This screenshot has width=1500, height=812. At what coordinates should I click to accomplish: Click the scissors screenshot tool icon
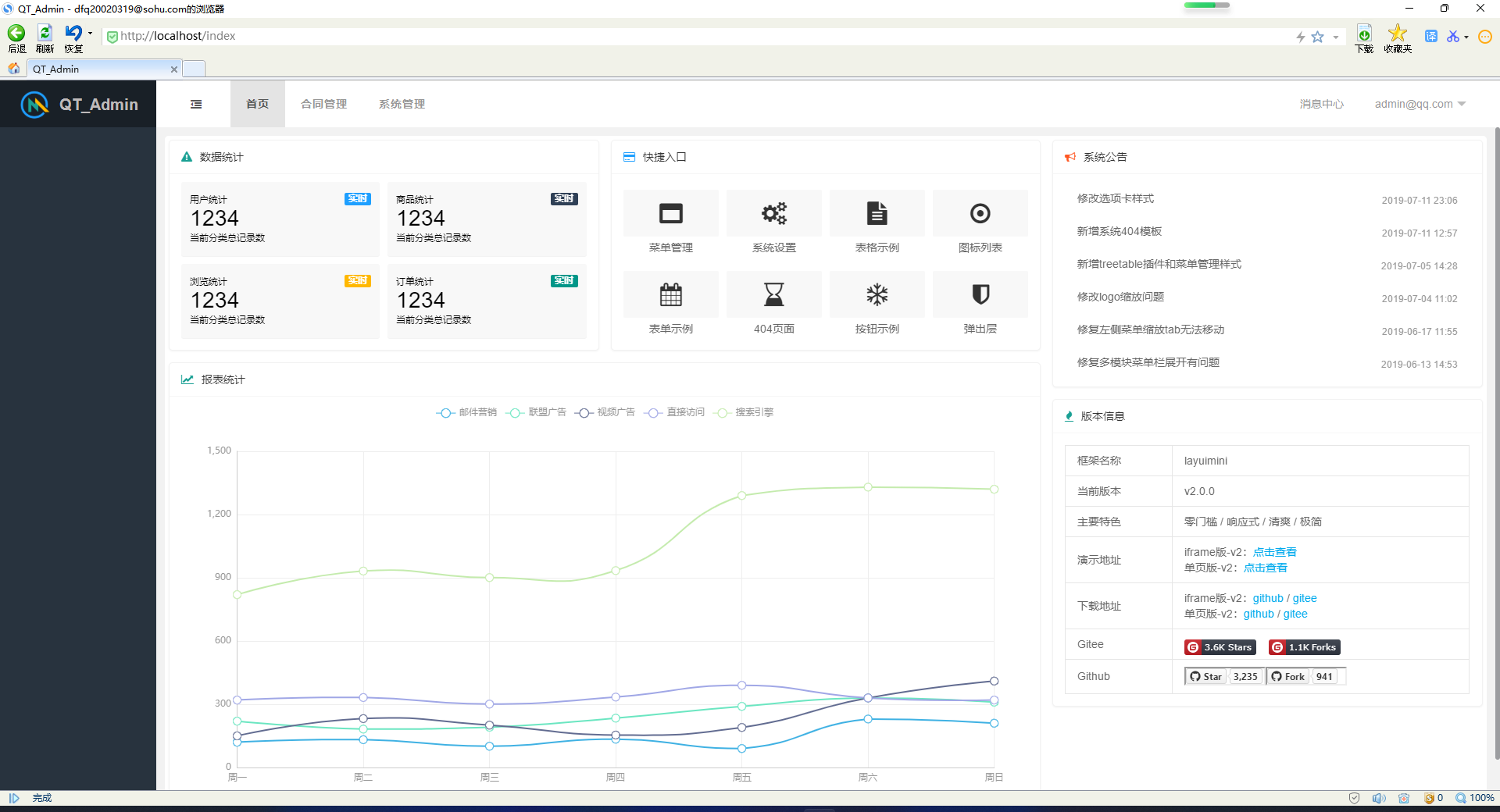point(1452,37)
